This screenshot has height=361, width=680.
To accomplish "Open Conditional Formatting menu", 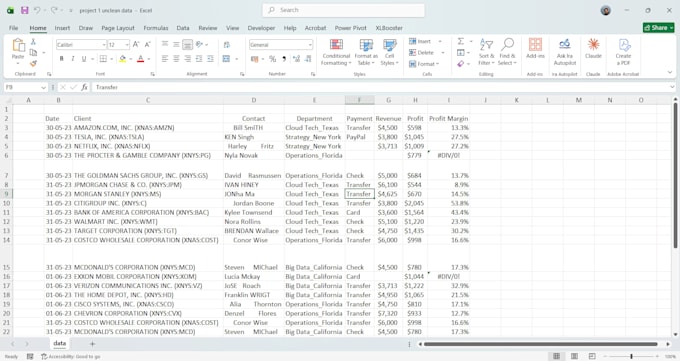I will click(x=336, y=52).
